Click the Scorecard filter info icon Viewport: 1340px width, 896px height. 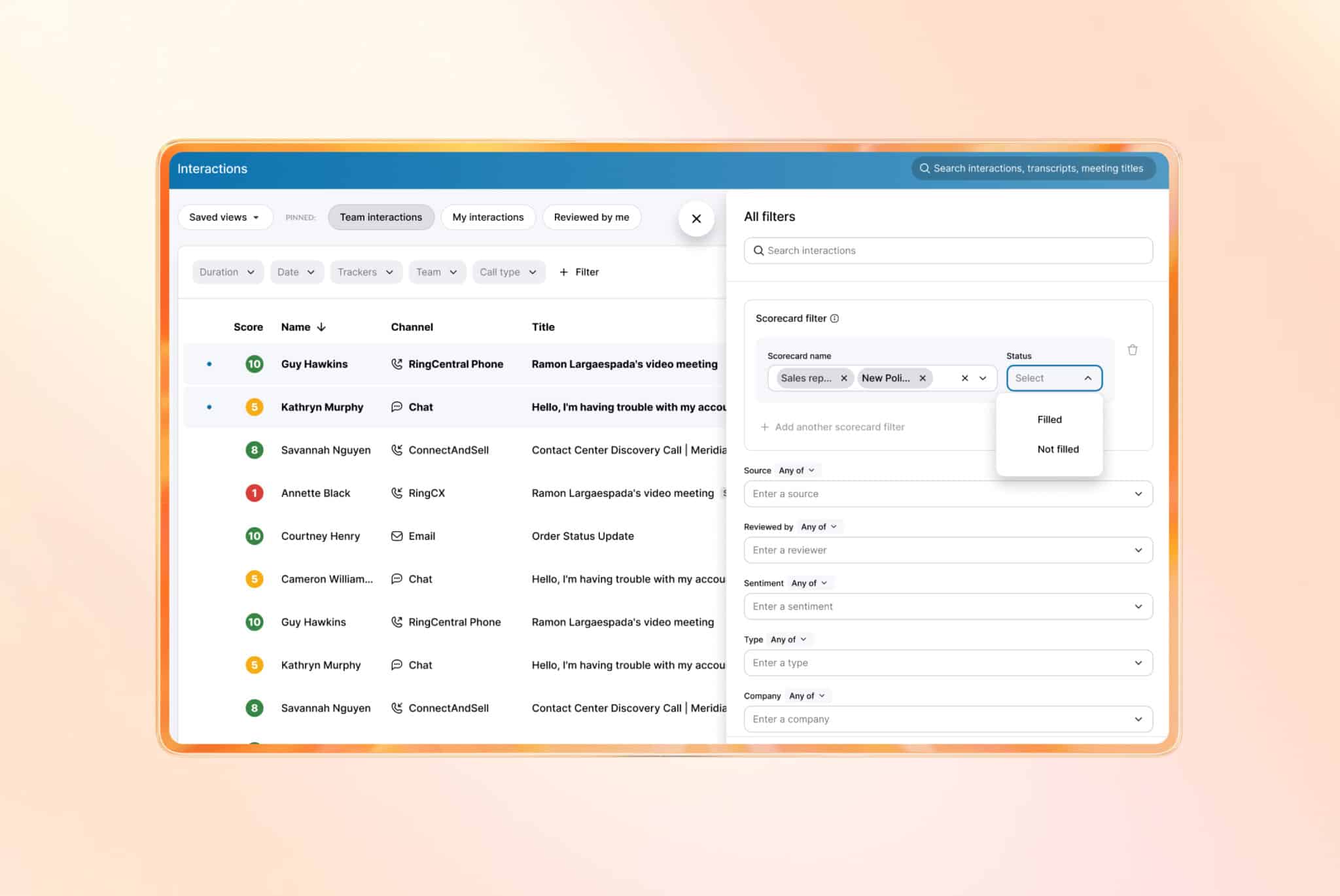(834, 319)
